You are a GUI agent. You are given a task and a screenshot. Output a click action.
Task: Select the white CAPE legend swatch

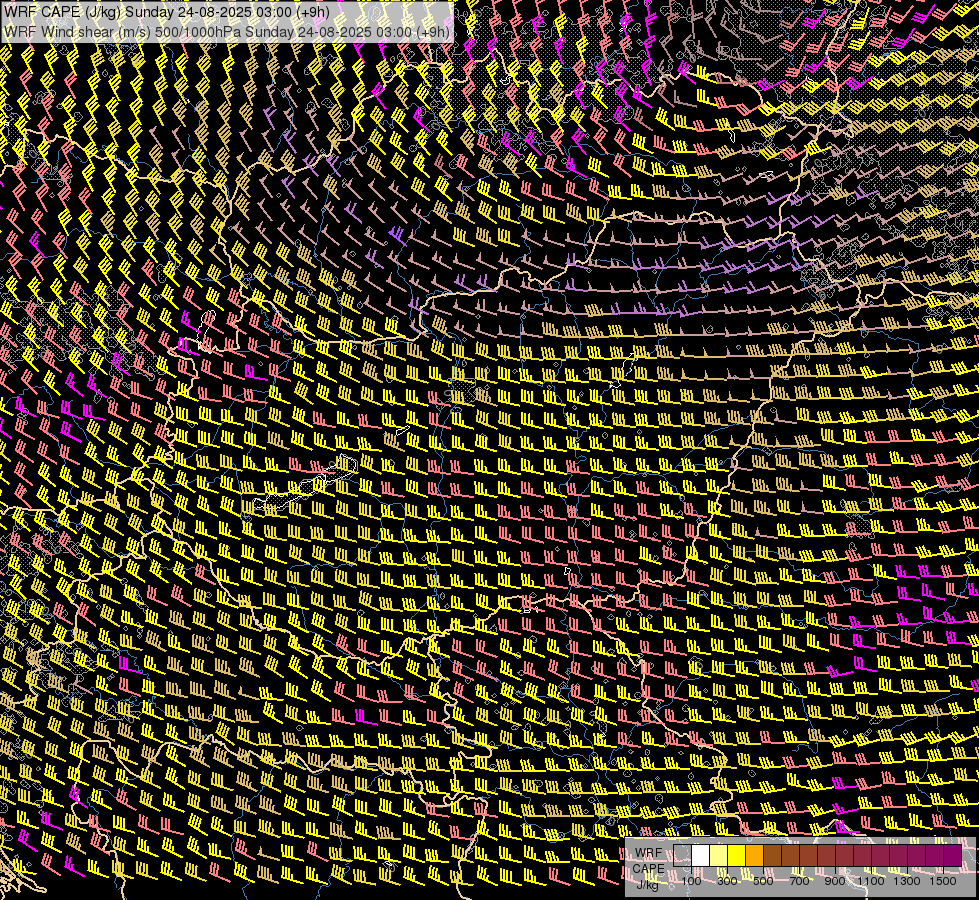[x=701, y=855]
